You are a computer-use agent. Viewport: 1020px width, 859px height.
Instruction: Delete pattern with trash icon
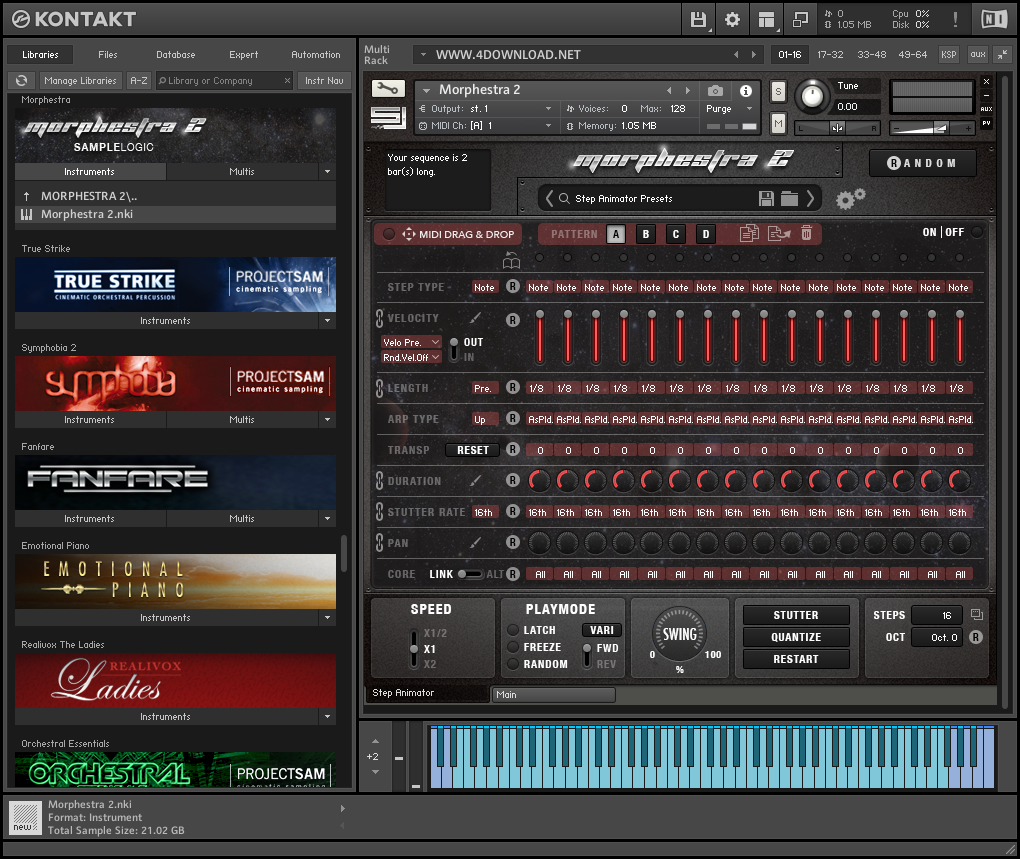pos(806,233)
